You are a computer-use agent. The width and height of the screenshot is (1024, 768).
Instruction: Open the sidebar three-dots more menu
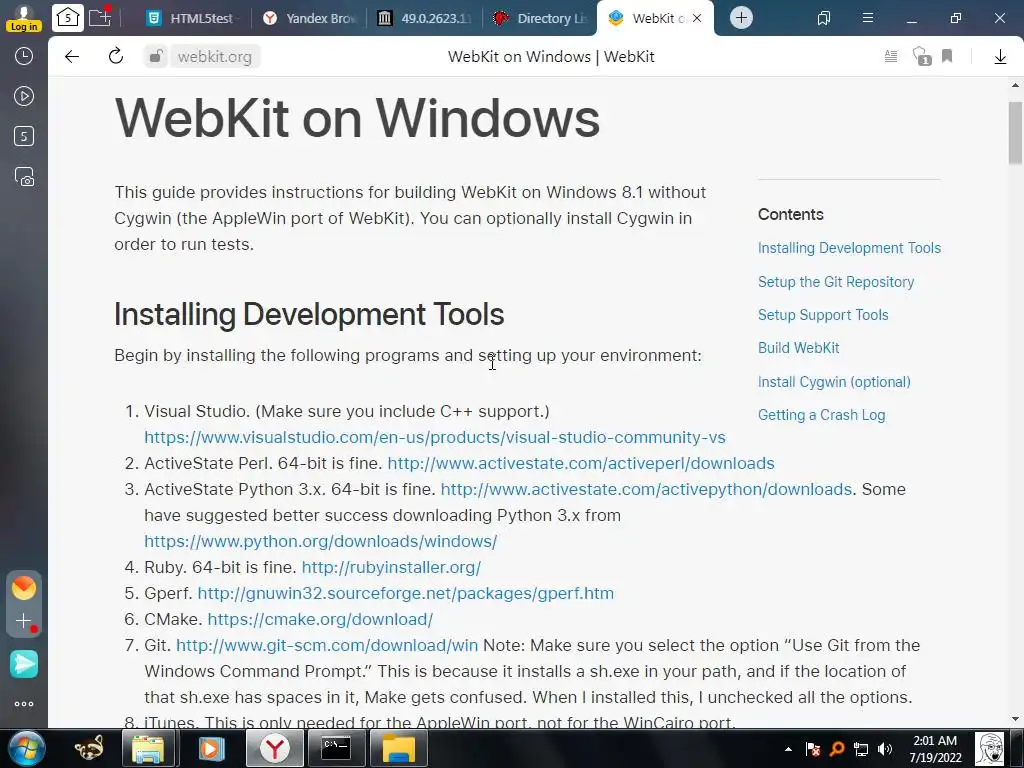[x=24, y=704]
